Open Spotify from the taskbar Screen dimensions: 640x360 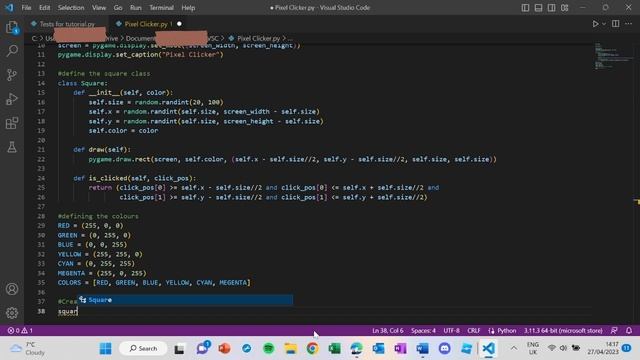(268, 349)
